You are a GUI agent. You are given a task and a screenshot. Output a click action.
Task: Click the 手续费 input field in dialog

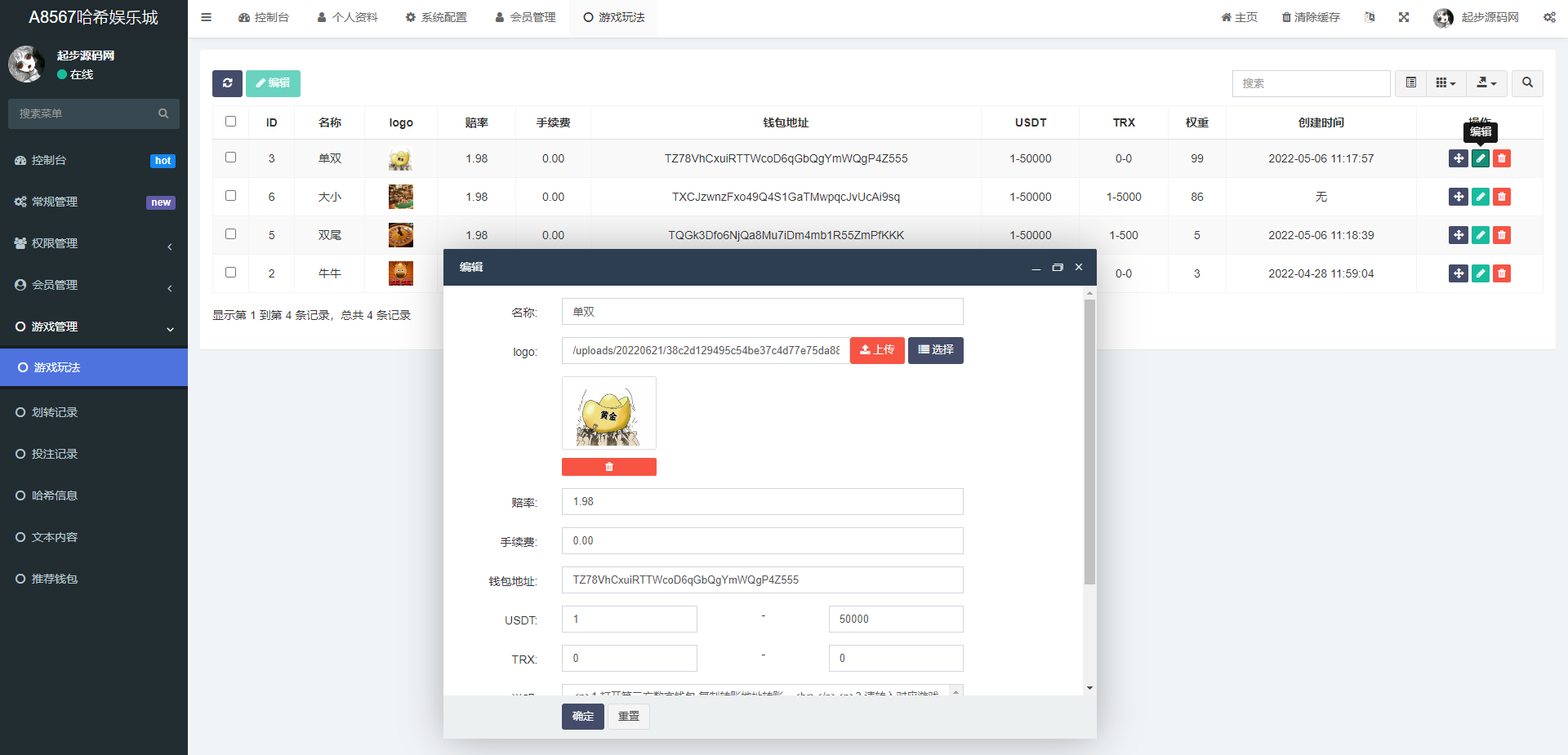pyautogui.click(x=763, y=541)
